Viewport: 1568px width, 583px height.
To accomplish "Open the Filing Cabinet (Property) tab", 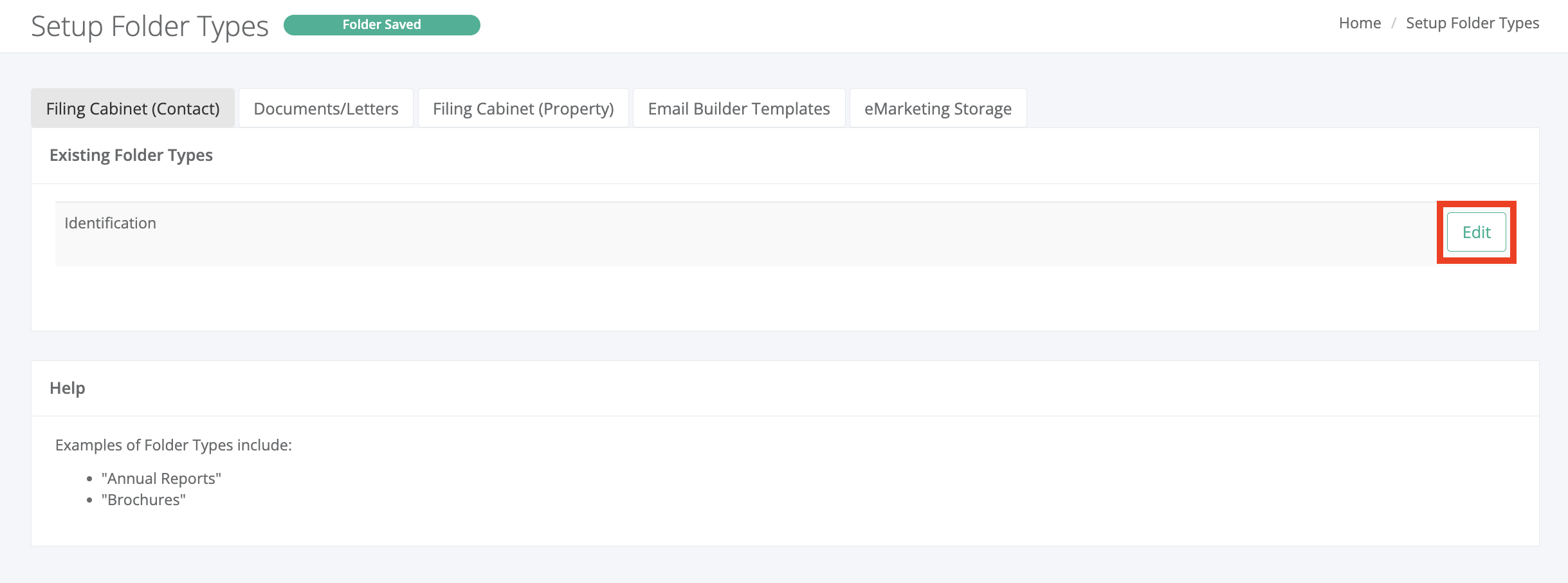I will [523, 109].
